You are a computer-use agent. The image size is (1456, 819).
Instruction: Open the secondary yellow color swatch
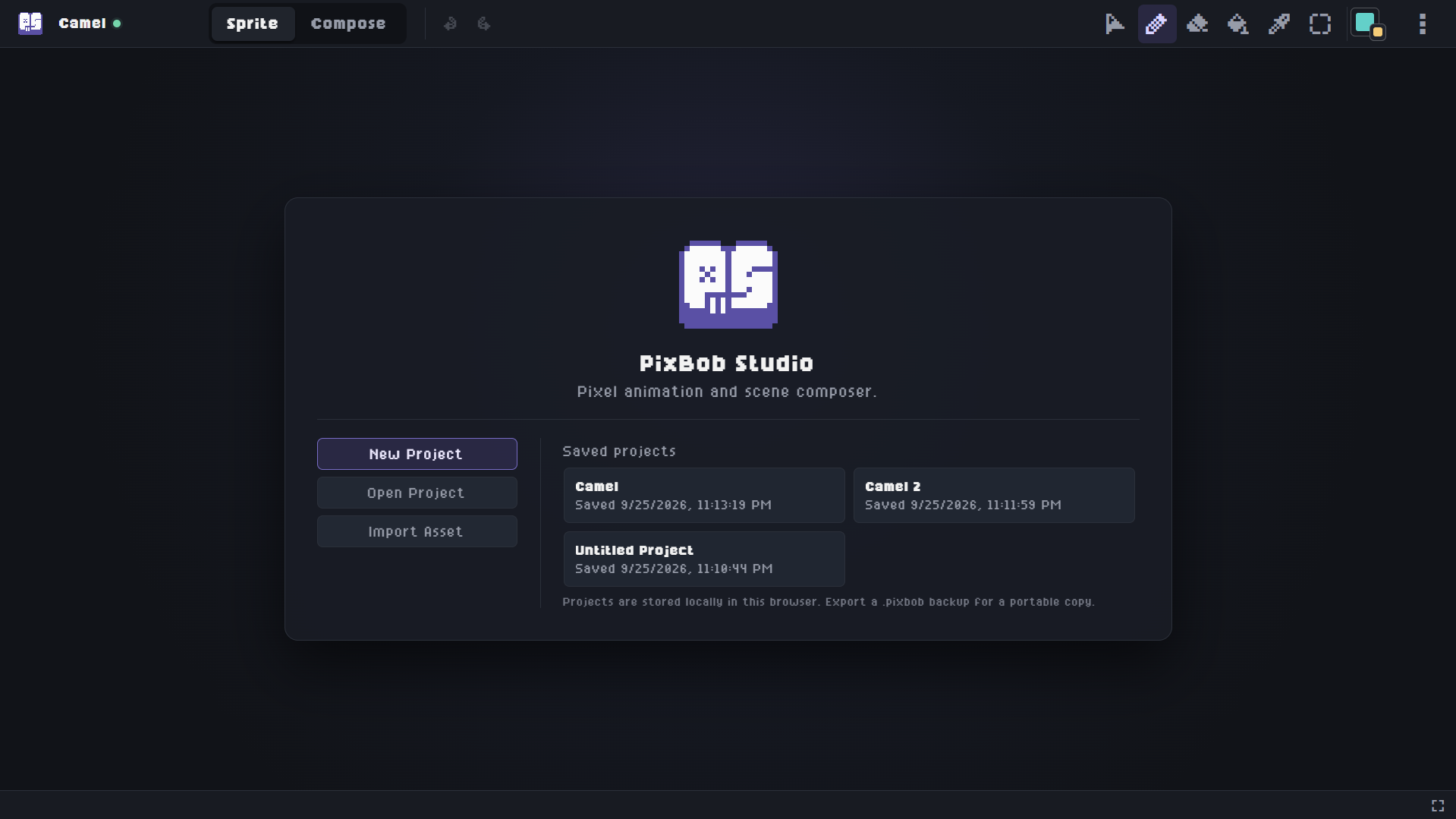pos(1378,32)
